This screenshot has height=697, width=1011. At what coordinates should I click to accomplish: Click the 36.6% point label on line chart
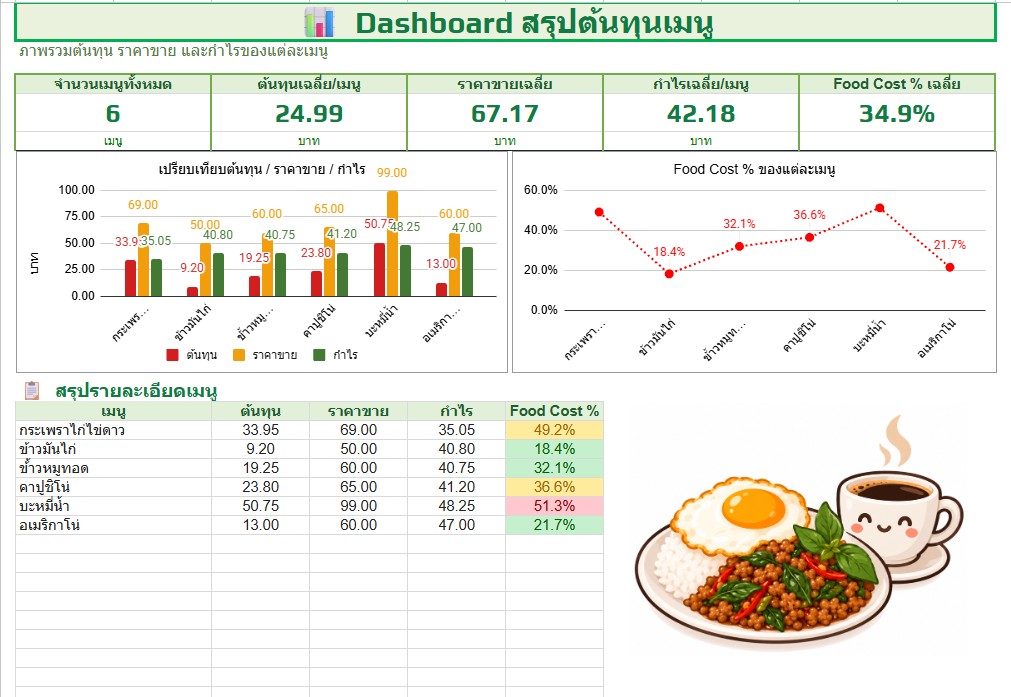click(x=809, y=215)
